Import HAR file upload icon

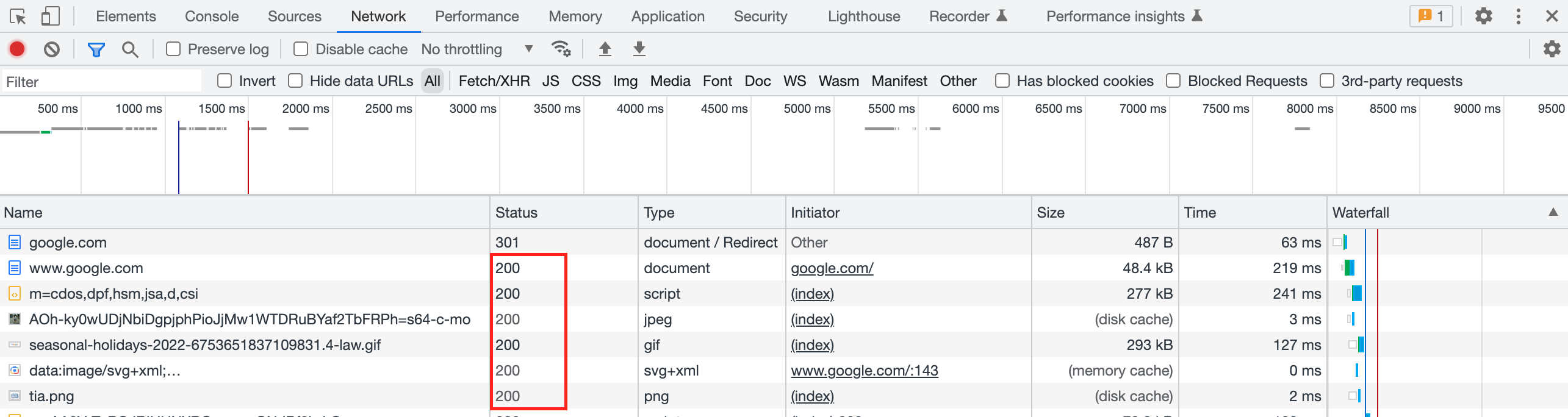[605, 49]
